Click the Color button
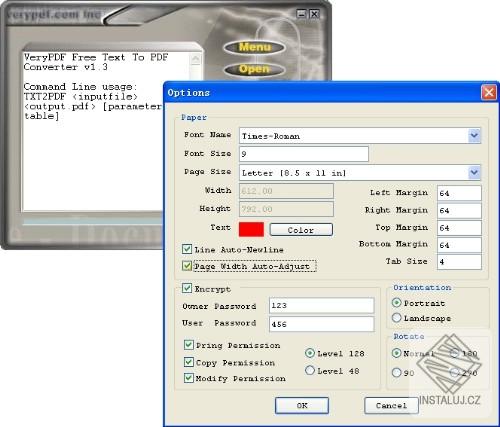This screenshot has height=427, width=500. [301, 230]
